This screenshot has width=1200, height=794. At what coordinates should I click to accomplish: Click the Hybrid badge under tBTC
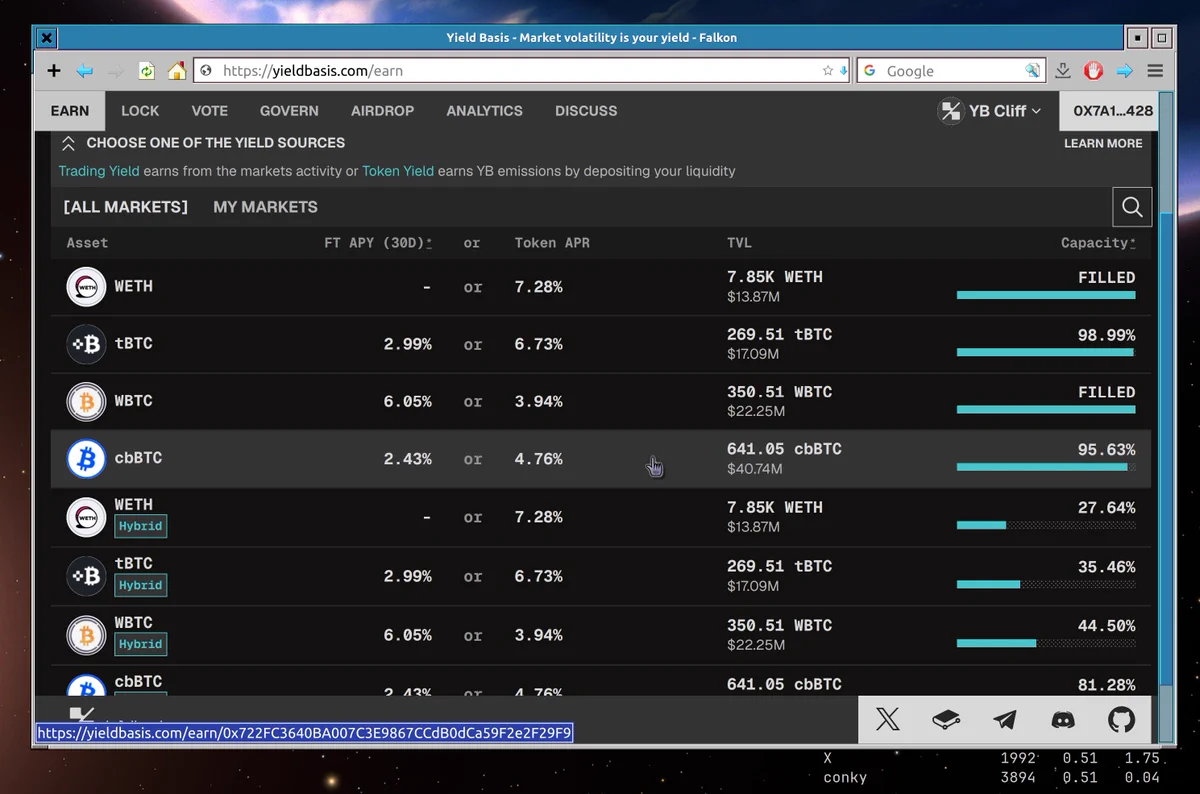pos(140,585)
